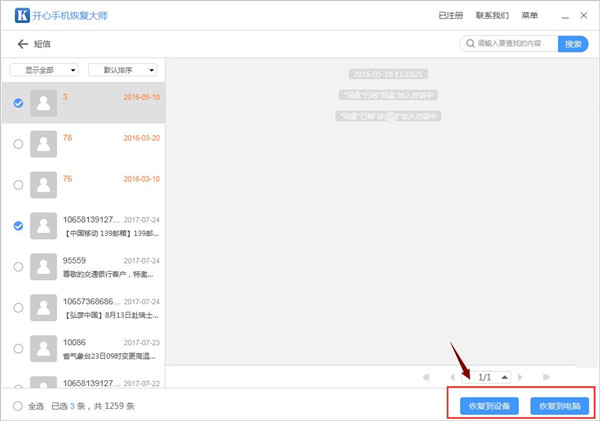Click 联系我们 in title bar

click(x=492, y=16)
